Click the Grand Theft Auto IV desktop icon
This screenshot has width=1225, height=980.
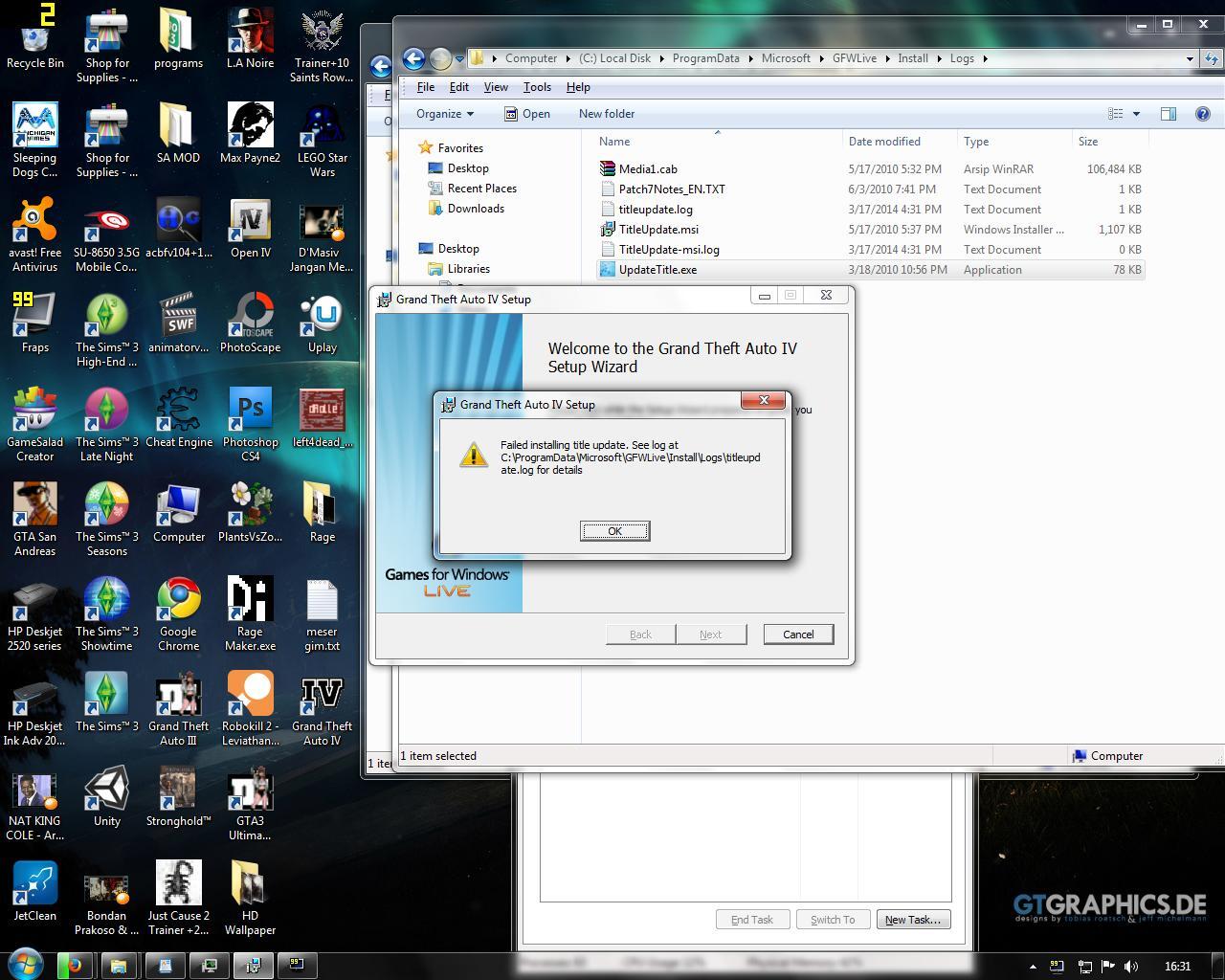[x=322, y=708]
